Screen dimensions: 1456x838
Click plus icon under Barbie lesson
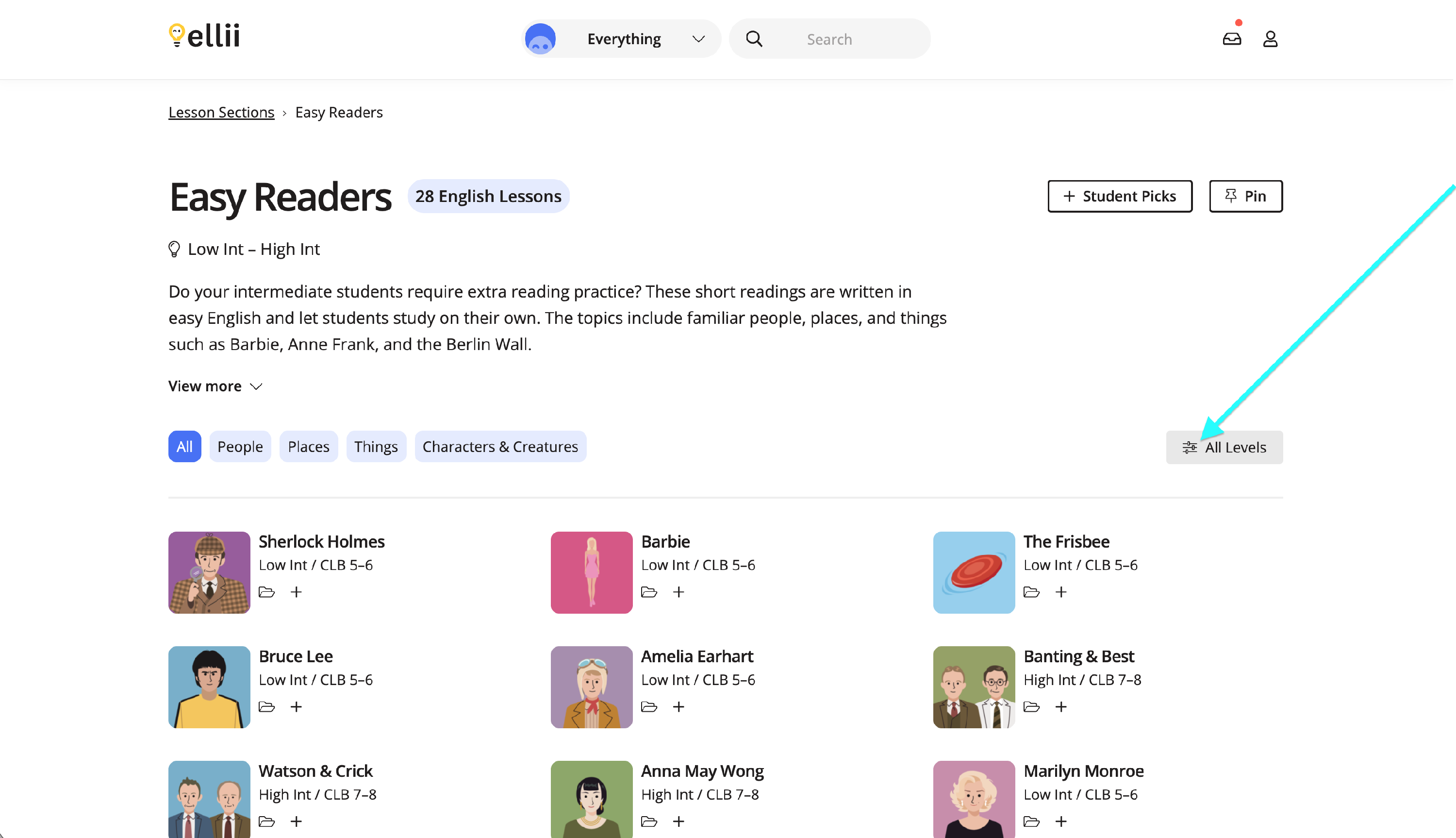(678, 592)
